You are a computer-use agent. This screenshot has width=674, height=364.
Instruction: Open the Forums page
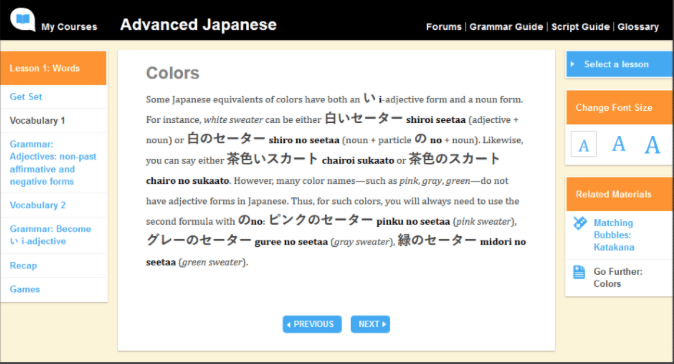coord(444,27)
